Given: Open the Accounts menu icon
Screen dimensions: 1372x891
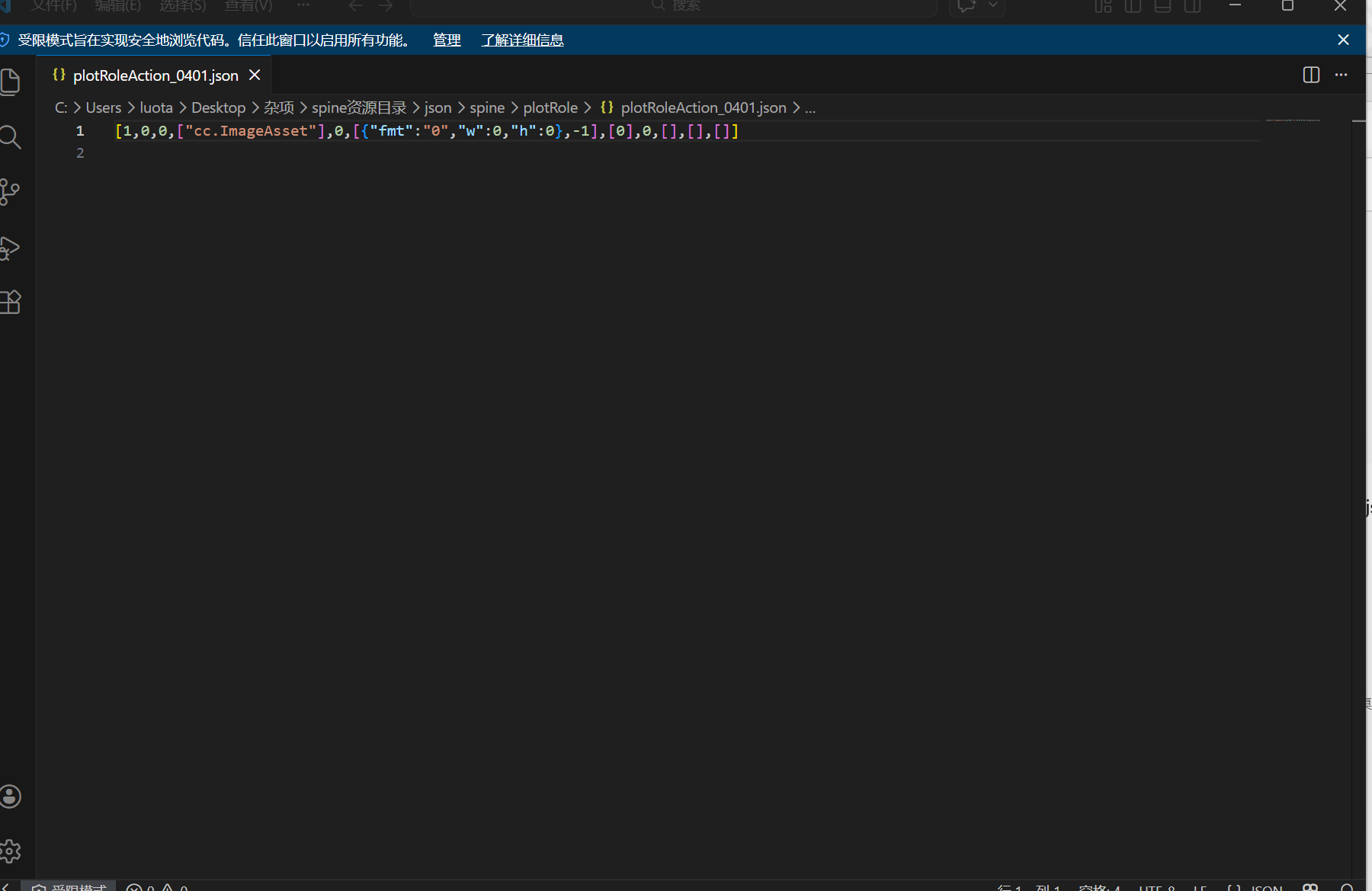Looking at the screenshot, I should pos(11,796).
